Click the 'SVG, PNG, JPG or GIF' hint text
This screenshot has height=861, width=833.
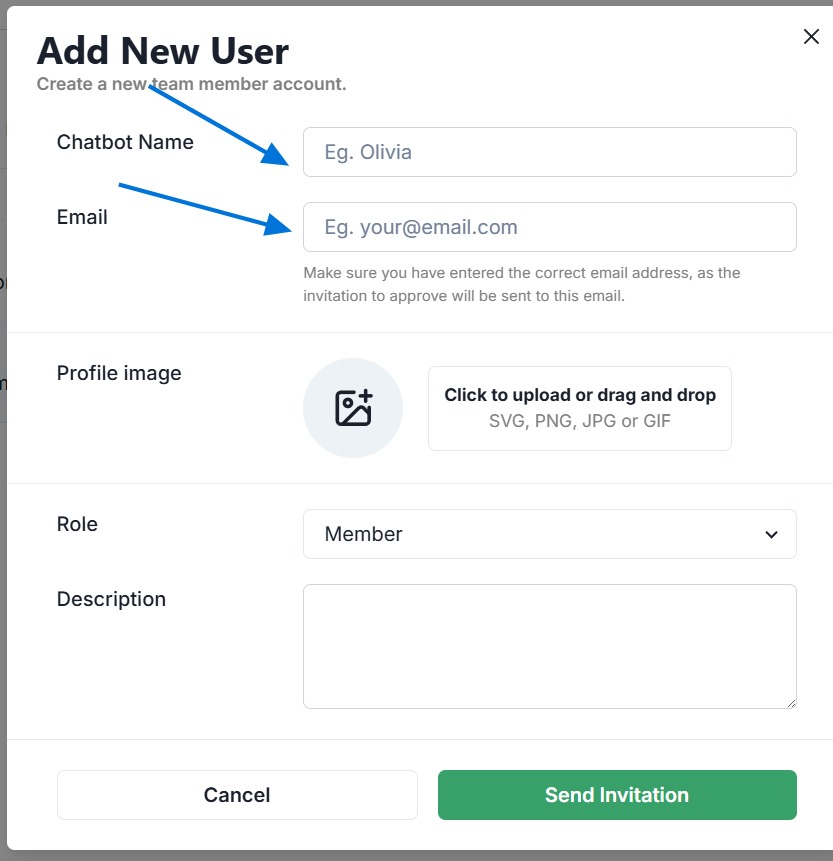pos(579,421)
